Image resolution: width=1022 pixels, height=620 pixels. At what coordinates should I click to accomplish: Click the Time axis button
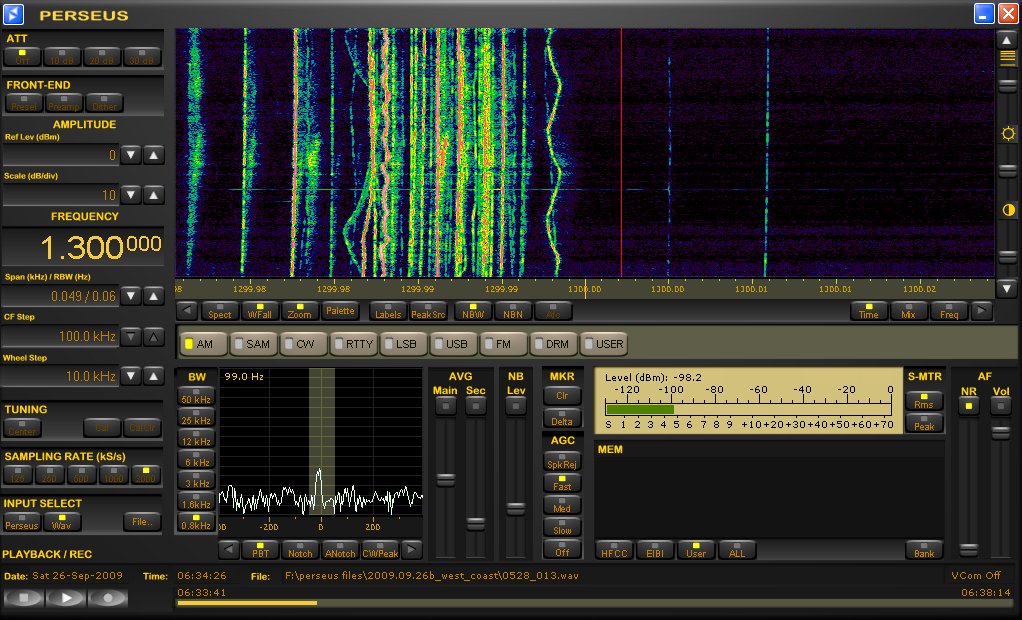click(x=868, y=311)
